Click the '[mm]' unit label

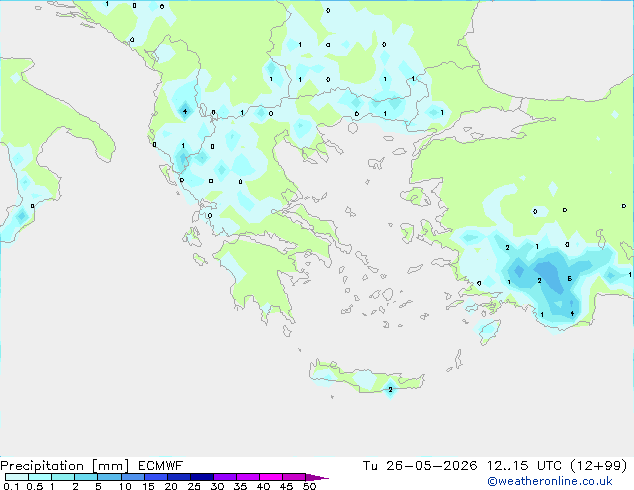[110, 466]
